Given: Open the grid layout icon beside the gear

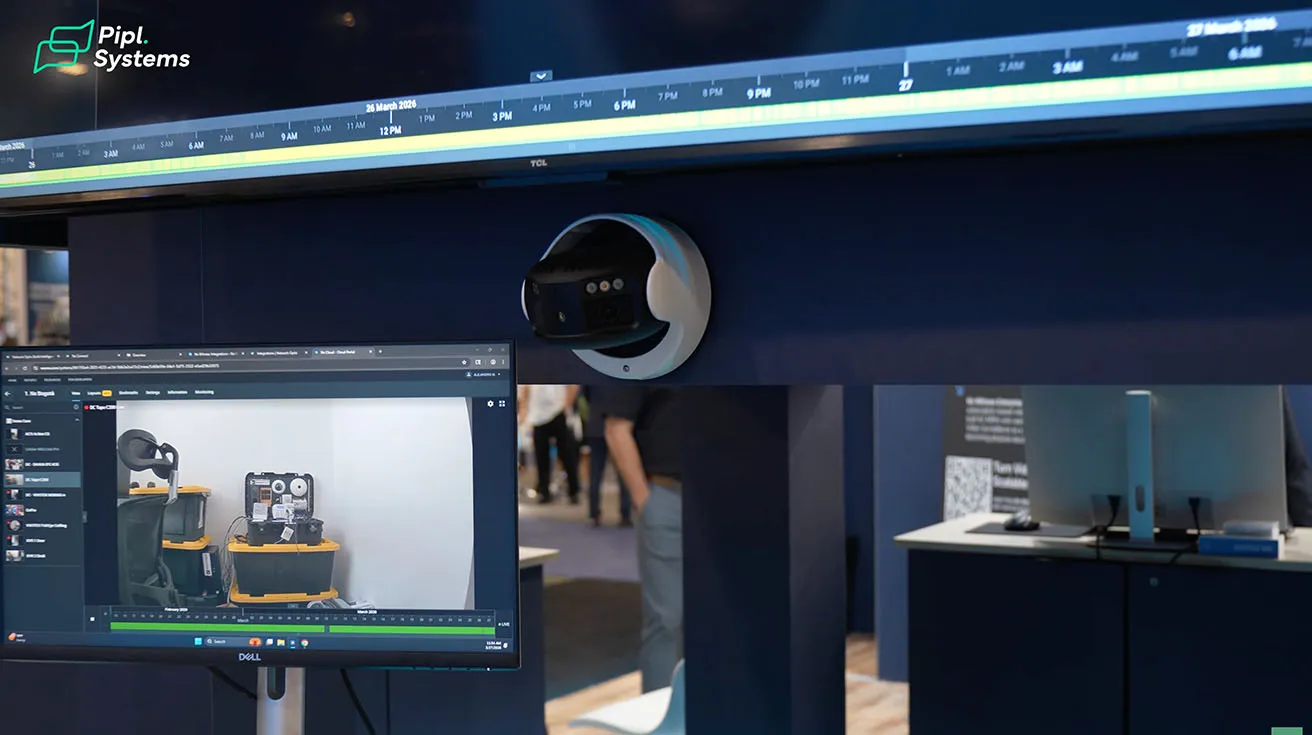Looking at the screenshot, I should coord(502,403).
